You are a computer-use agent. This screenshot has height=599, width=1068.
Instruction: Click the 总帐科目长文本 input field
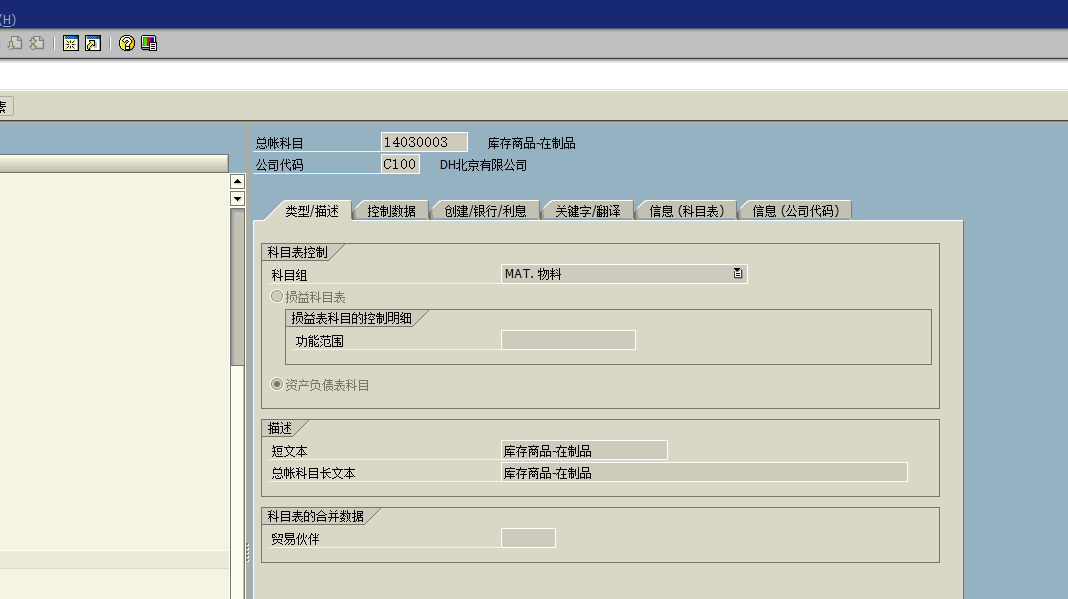point(704,472)
